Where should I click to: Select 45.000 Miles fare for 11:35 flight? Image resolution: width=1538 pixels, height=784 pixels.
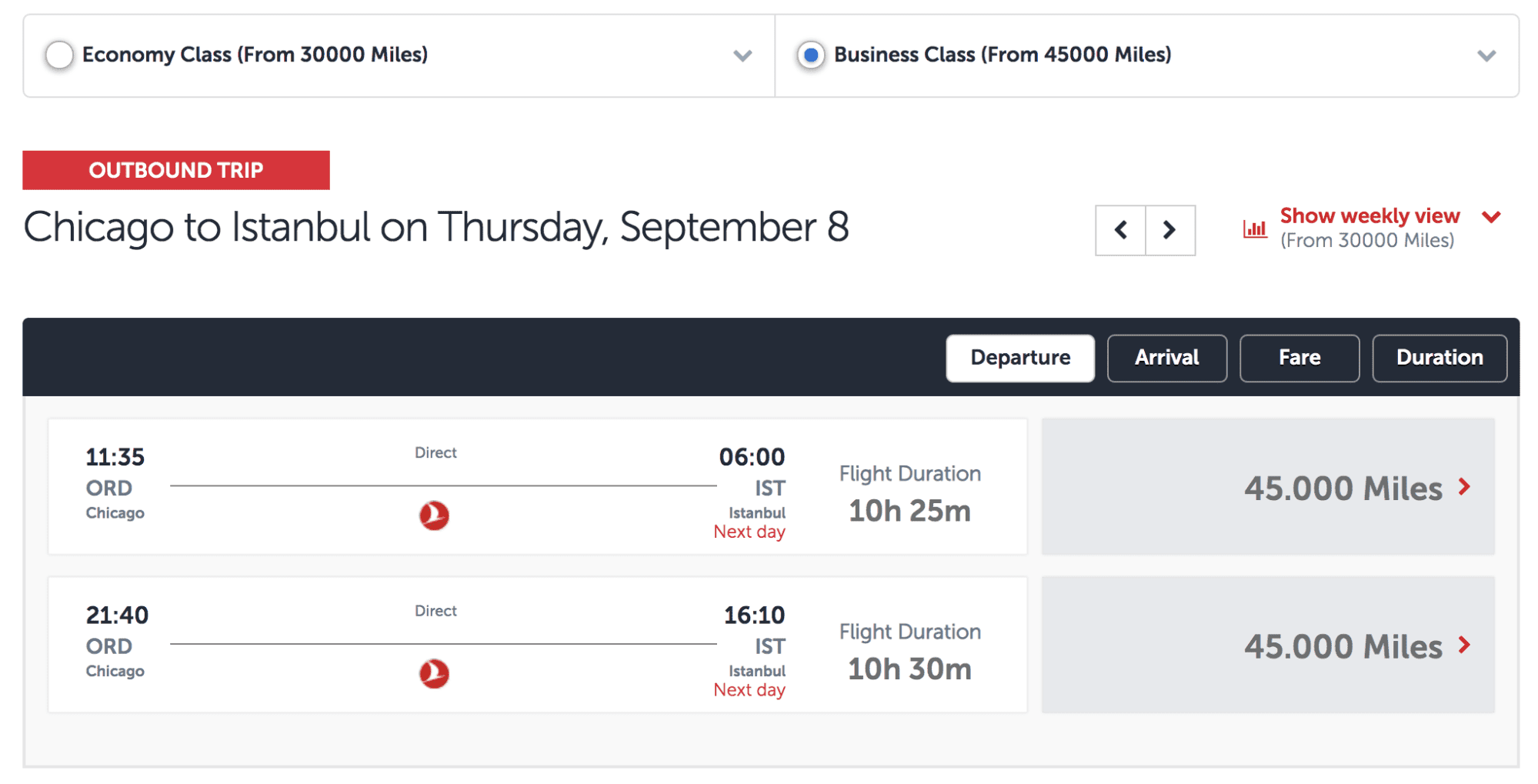click(x=1268, y=487)
